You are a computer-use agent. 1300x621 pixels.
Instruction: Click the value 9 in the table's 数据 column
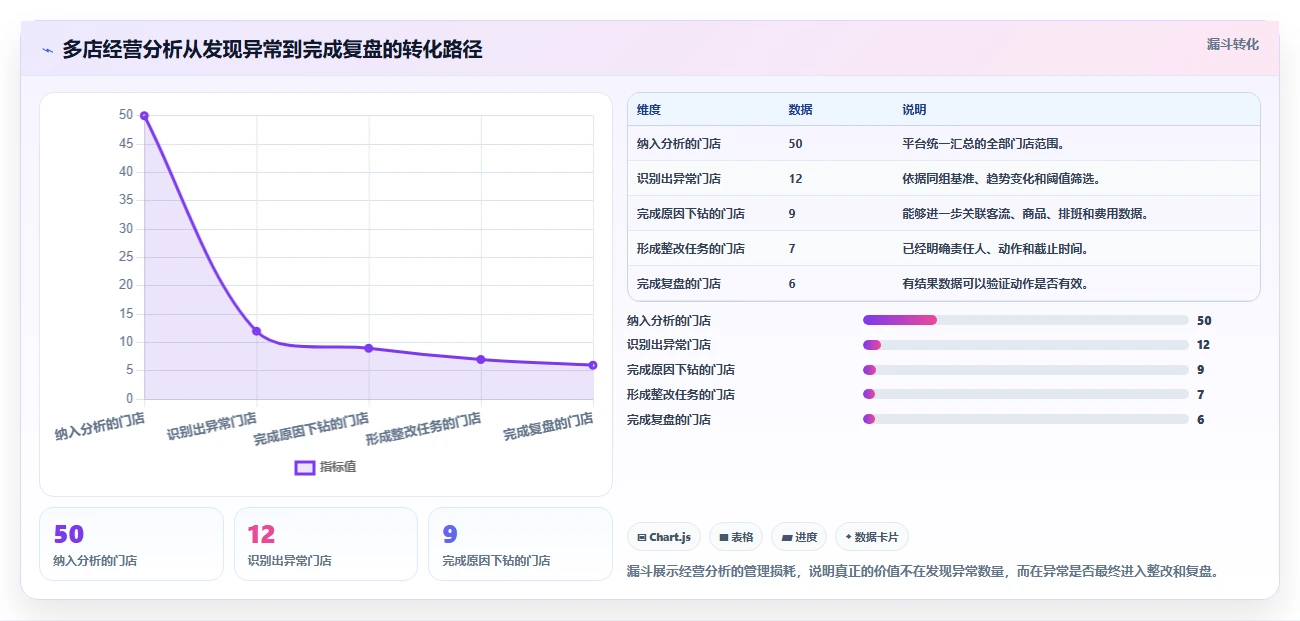coord(792,214)
